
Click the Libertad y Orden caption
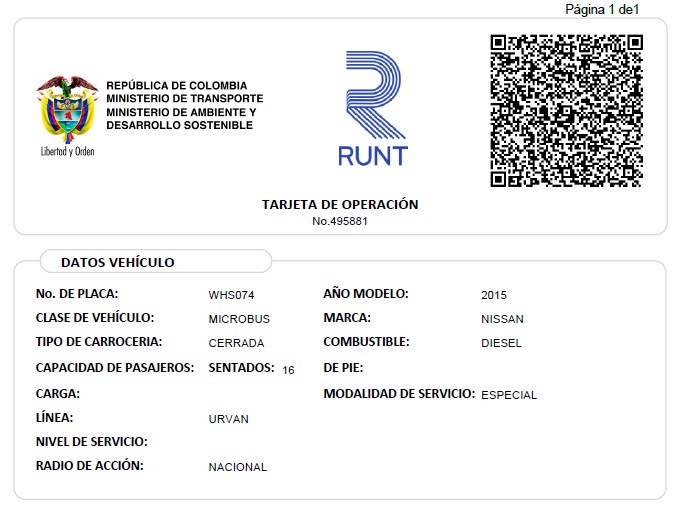point(67,152)
